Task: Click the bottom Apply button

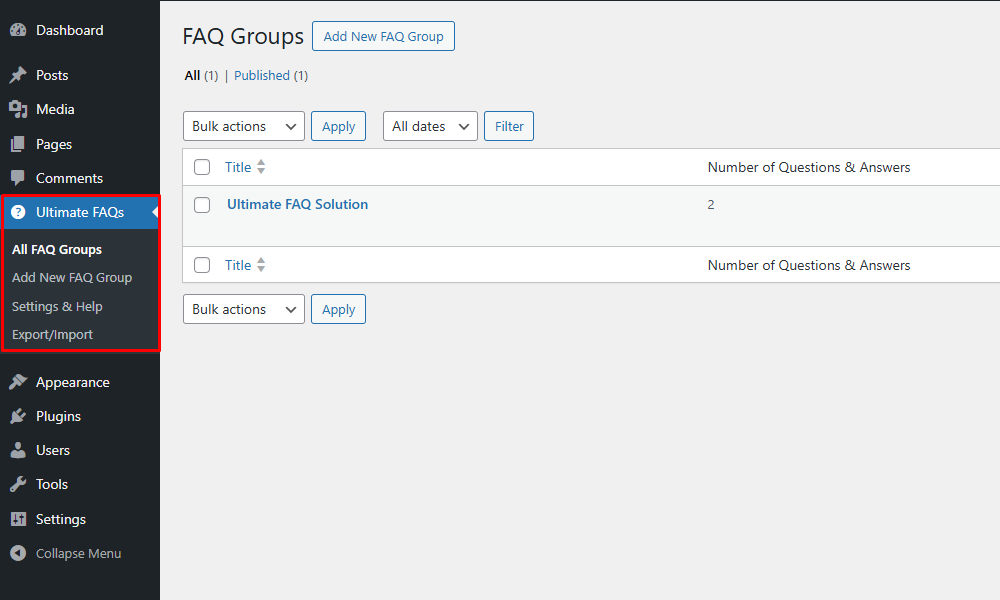Action: (339, 309)
